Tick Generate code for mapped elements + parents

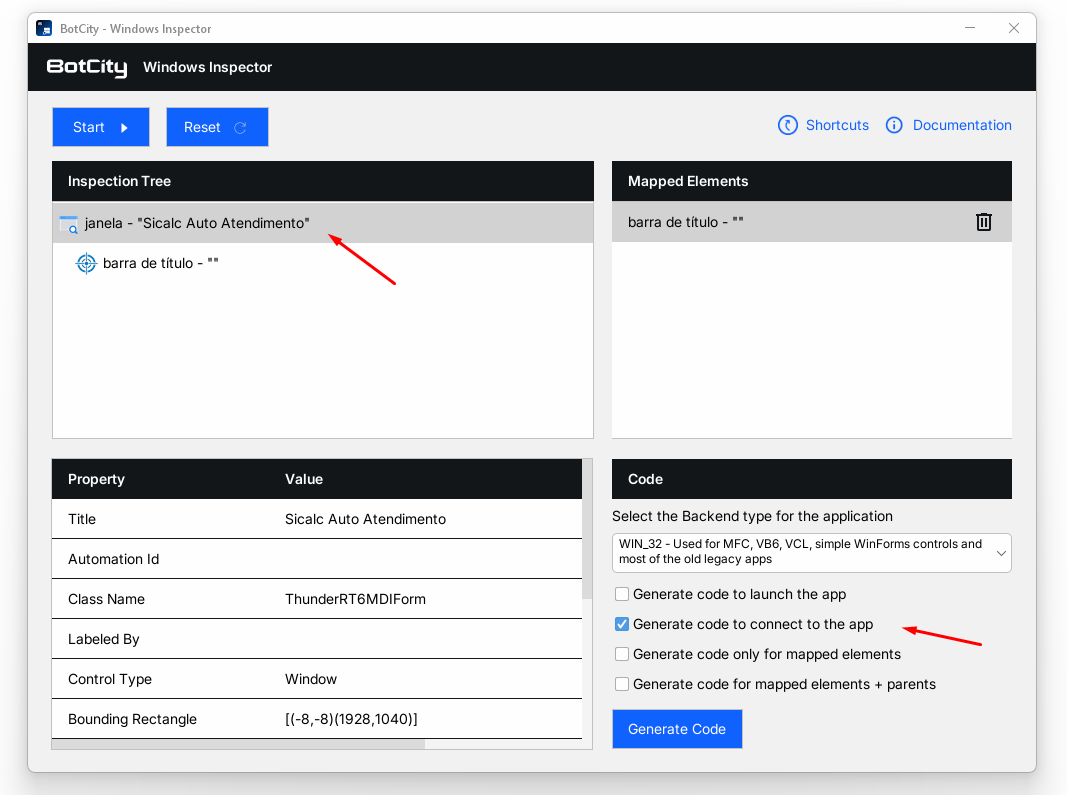tap(622, 685)
